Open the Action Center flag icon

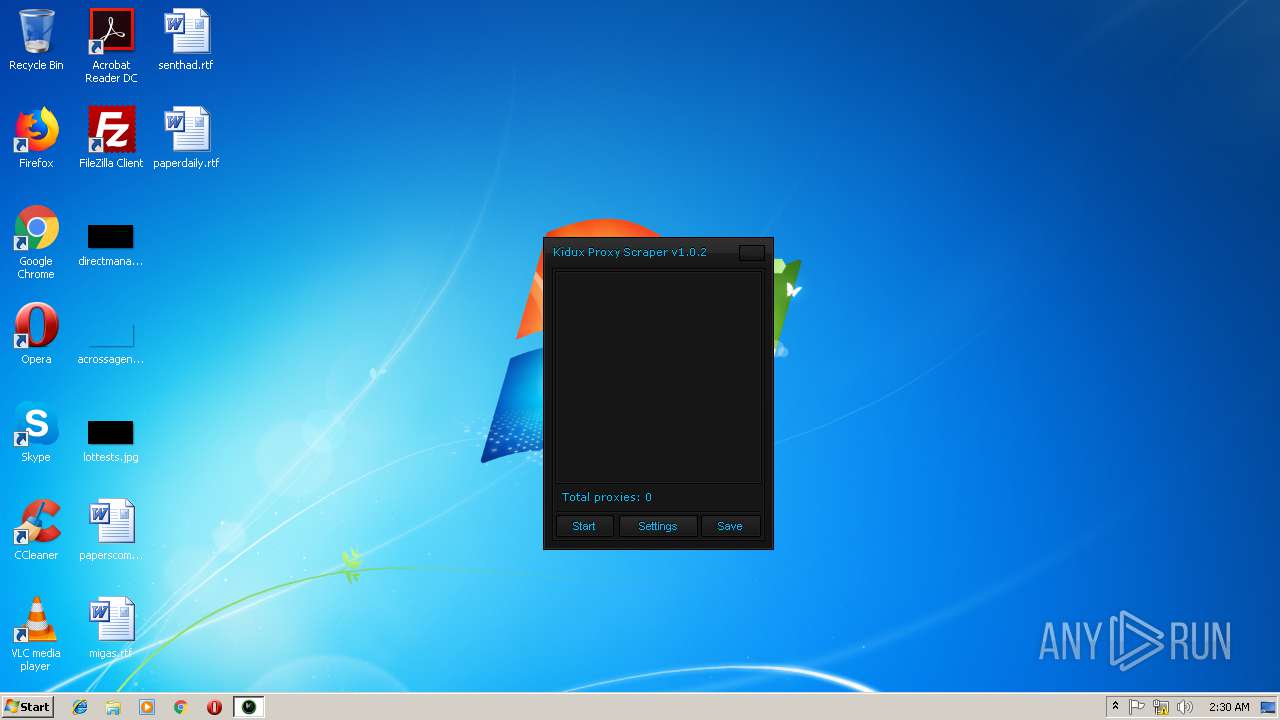click(1137, 707)
